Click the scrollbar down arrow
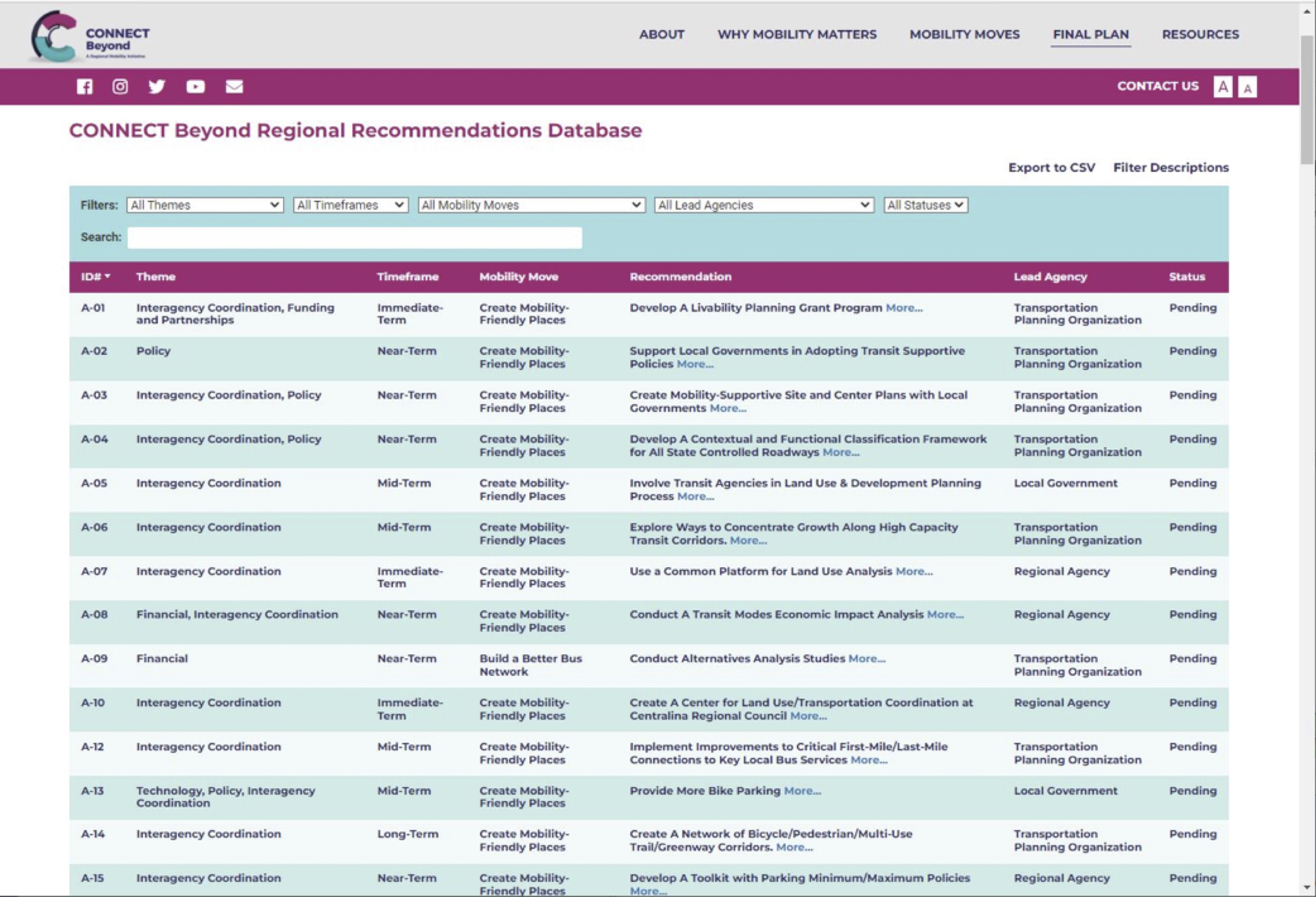The width and height of the screenshot is (1316, 897). click(x=1307, y=887)
